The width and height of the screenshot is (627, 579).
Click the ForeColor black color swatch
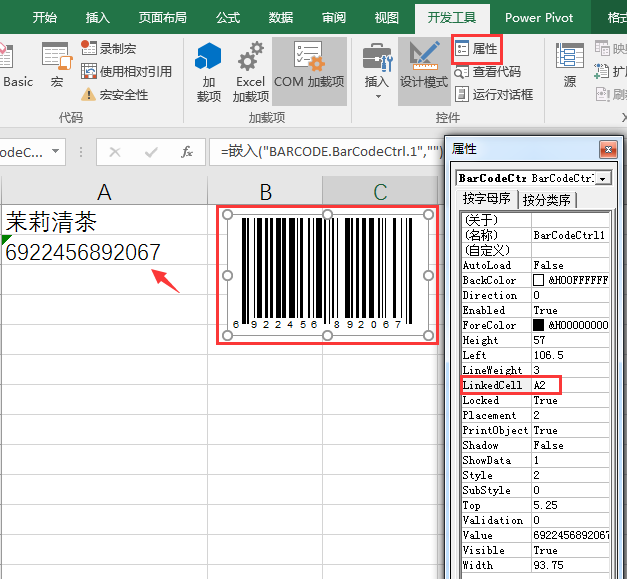coord(538,325)
